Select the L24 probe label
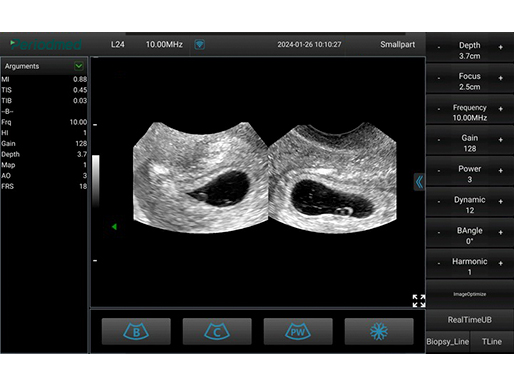 118,44
